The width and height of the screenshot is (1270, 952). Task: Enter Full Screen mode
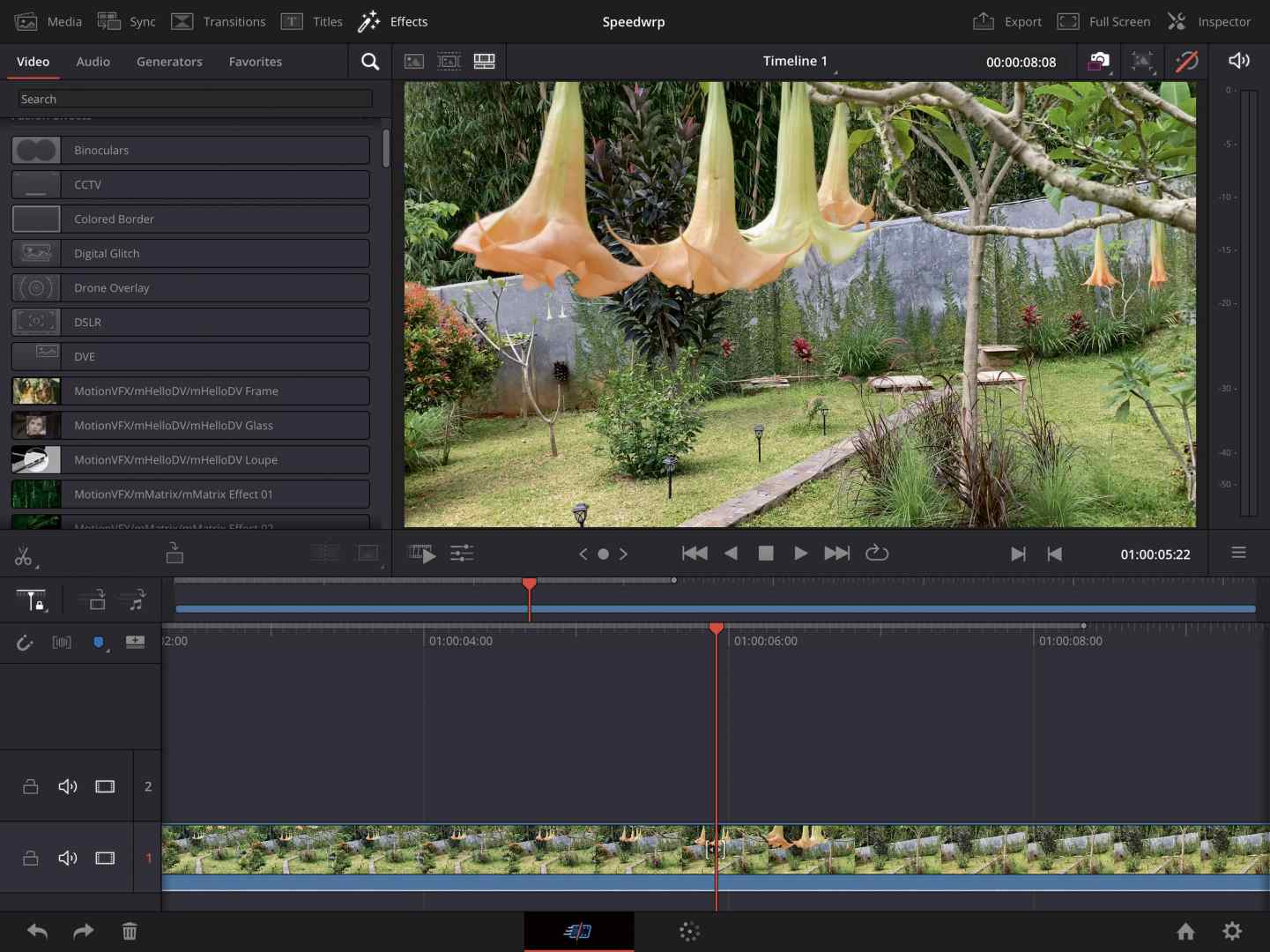coord(1104,21)
